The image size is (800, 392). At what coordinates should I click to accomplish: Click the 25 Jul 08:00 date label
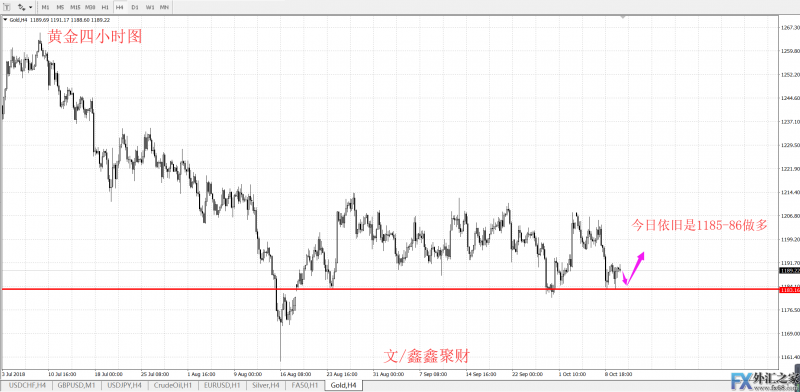[x=156, y=374]
